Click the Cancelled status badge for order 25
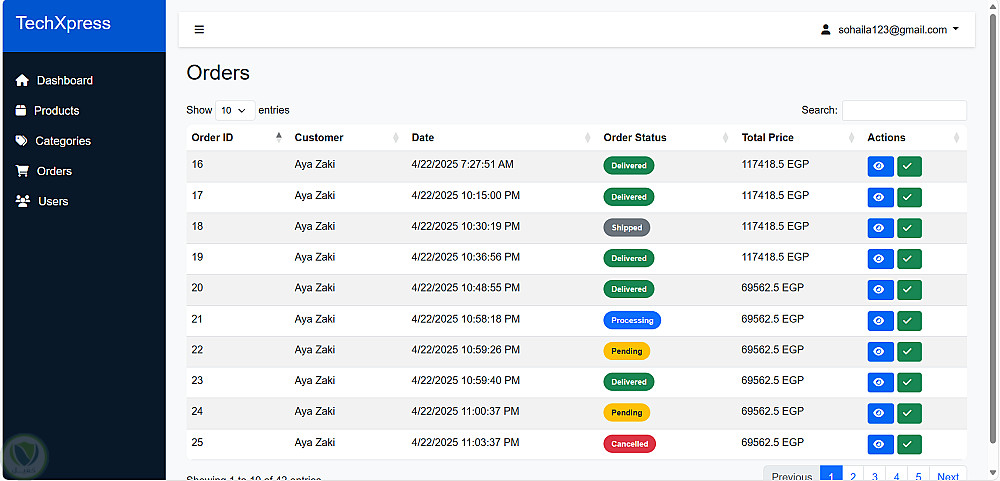 click(629, 444)
